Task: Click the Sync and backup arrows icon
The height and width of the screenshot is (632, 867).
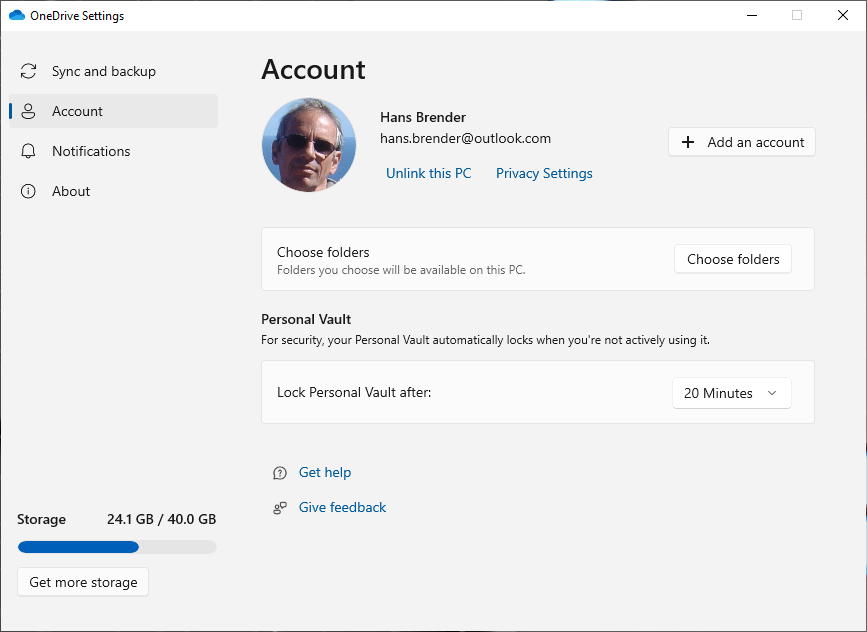Action: 29,72
